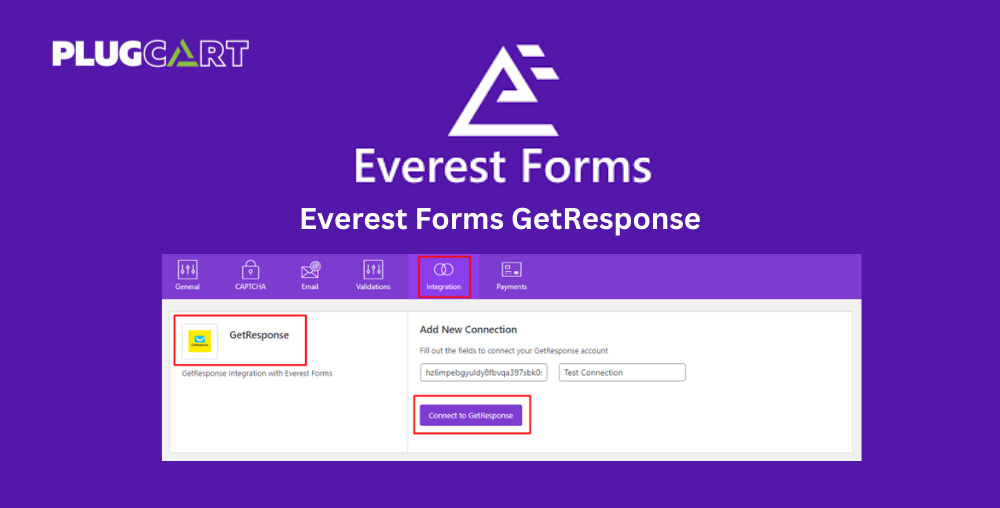Image resolution: width=1000 pixels, height=508 pixels.
Task: Open the Validations tab label
Action: pyautogui.click(x=373, y=287)
